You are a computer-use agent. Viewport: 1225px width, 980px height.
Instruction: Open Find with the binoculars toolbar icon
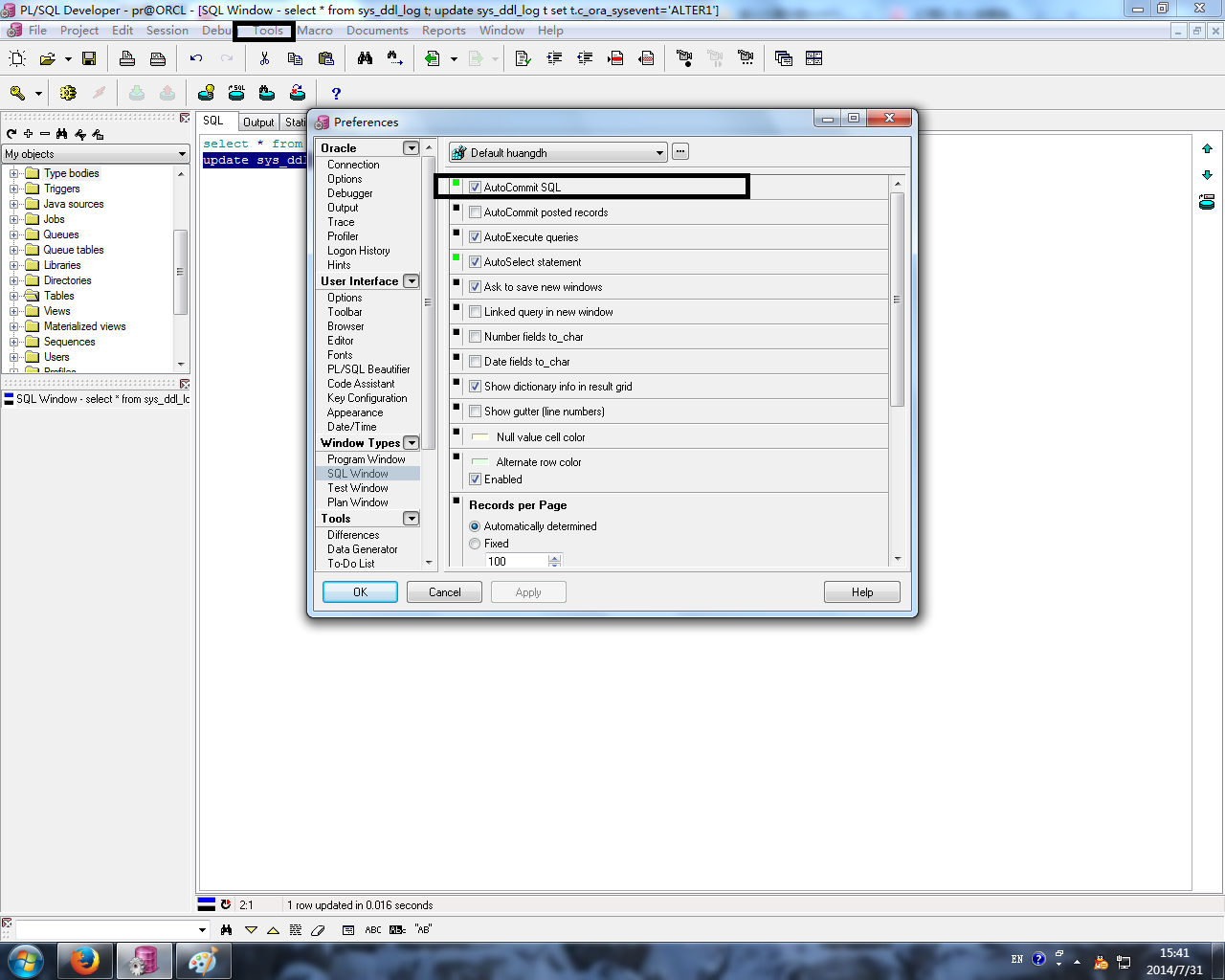[x=365, y=58]
